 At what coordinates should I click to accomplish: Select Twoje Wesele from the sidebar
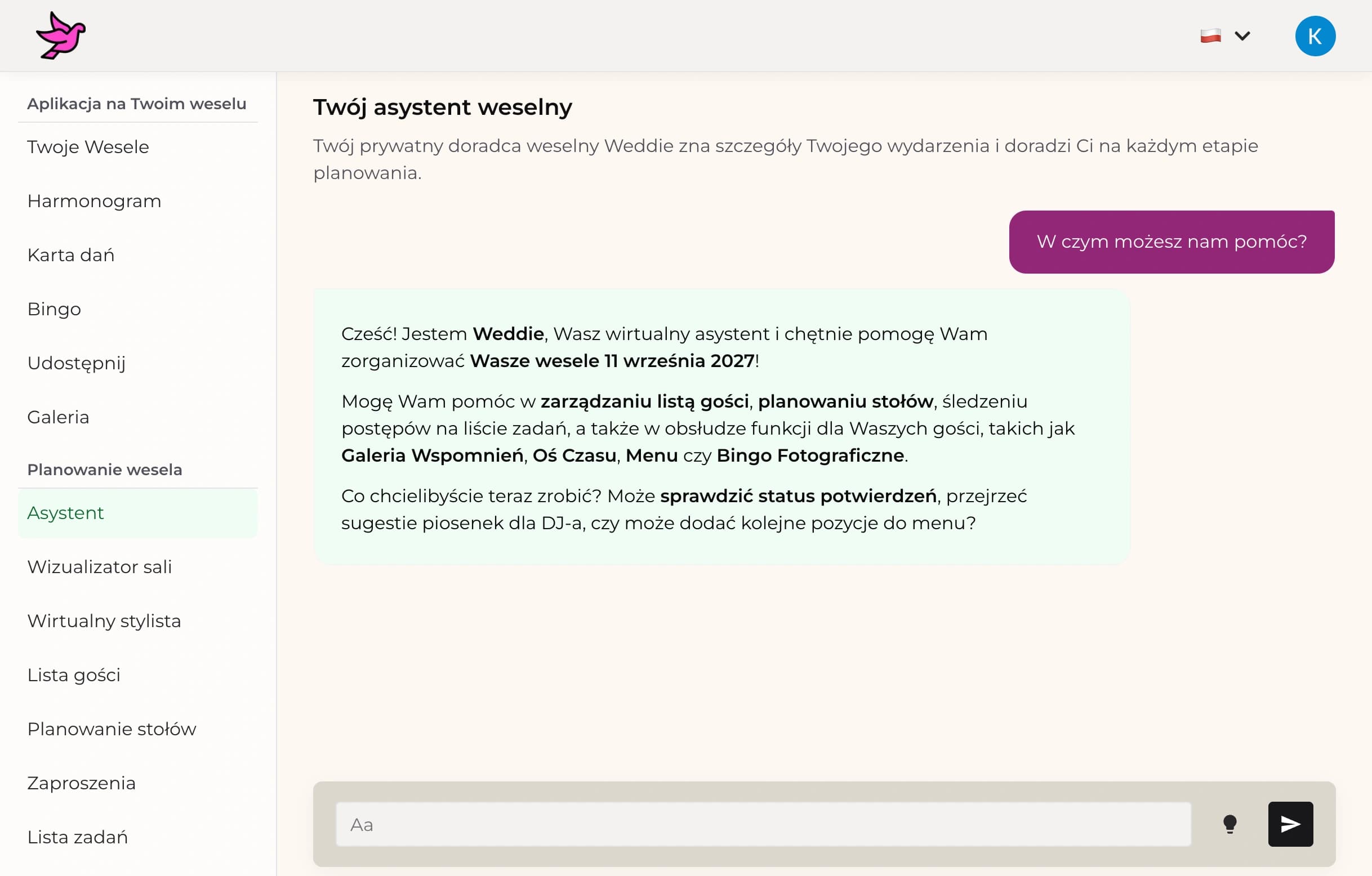(x=88, y=146)
